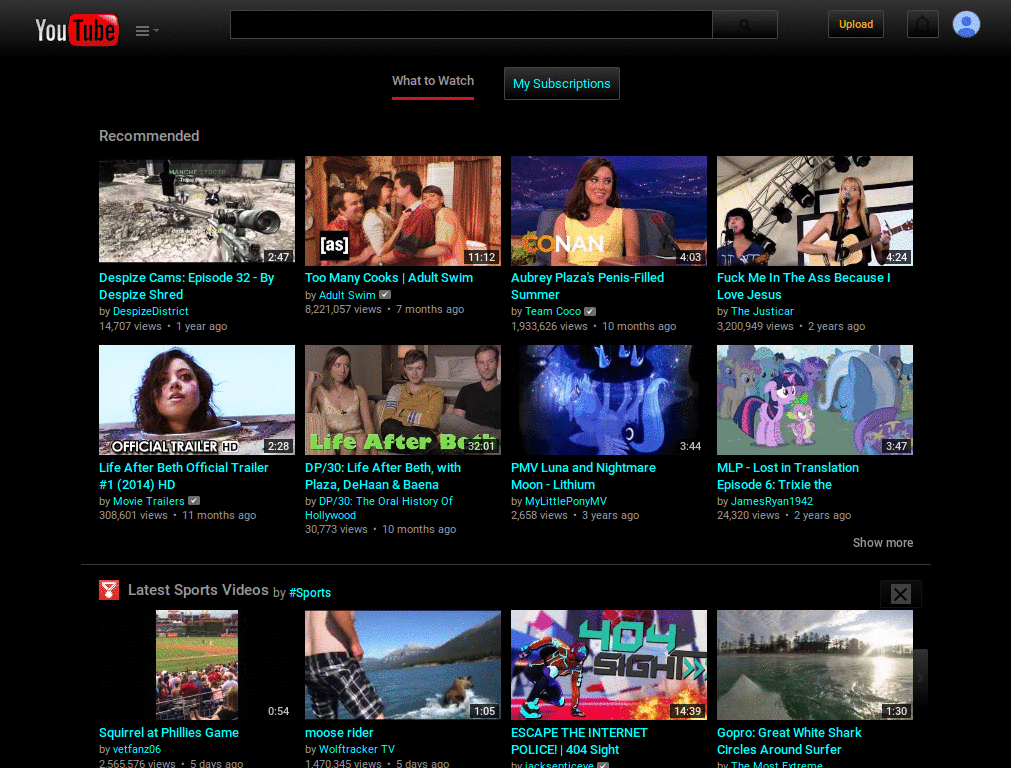
Task: Click title 'Too Many Cooks | Adult Swim'
Action: click(389, 278)
